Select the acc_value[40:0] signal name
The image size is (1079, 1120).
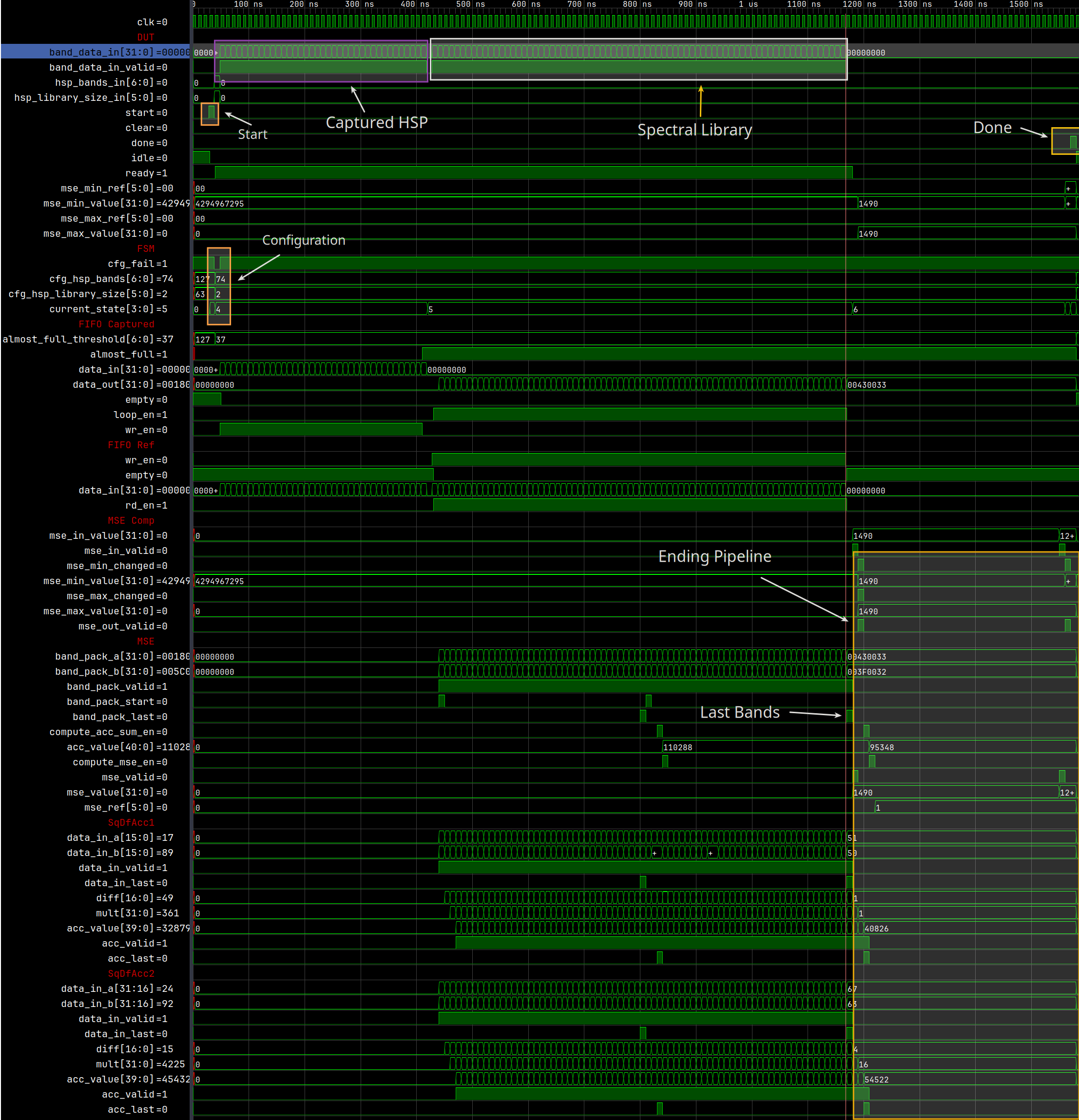click(x=128, y=747)
